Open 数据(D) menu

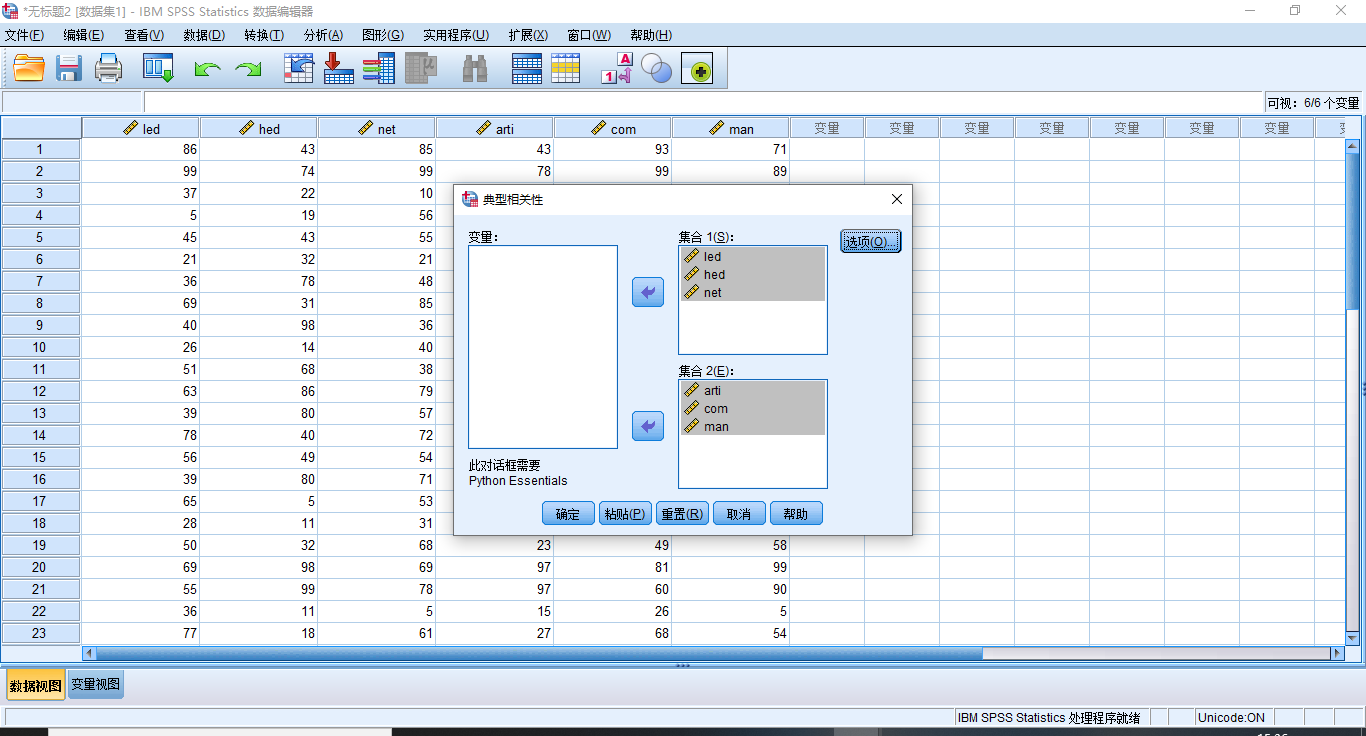(x=204, y=35)
